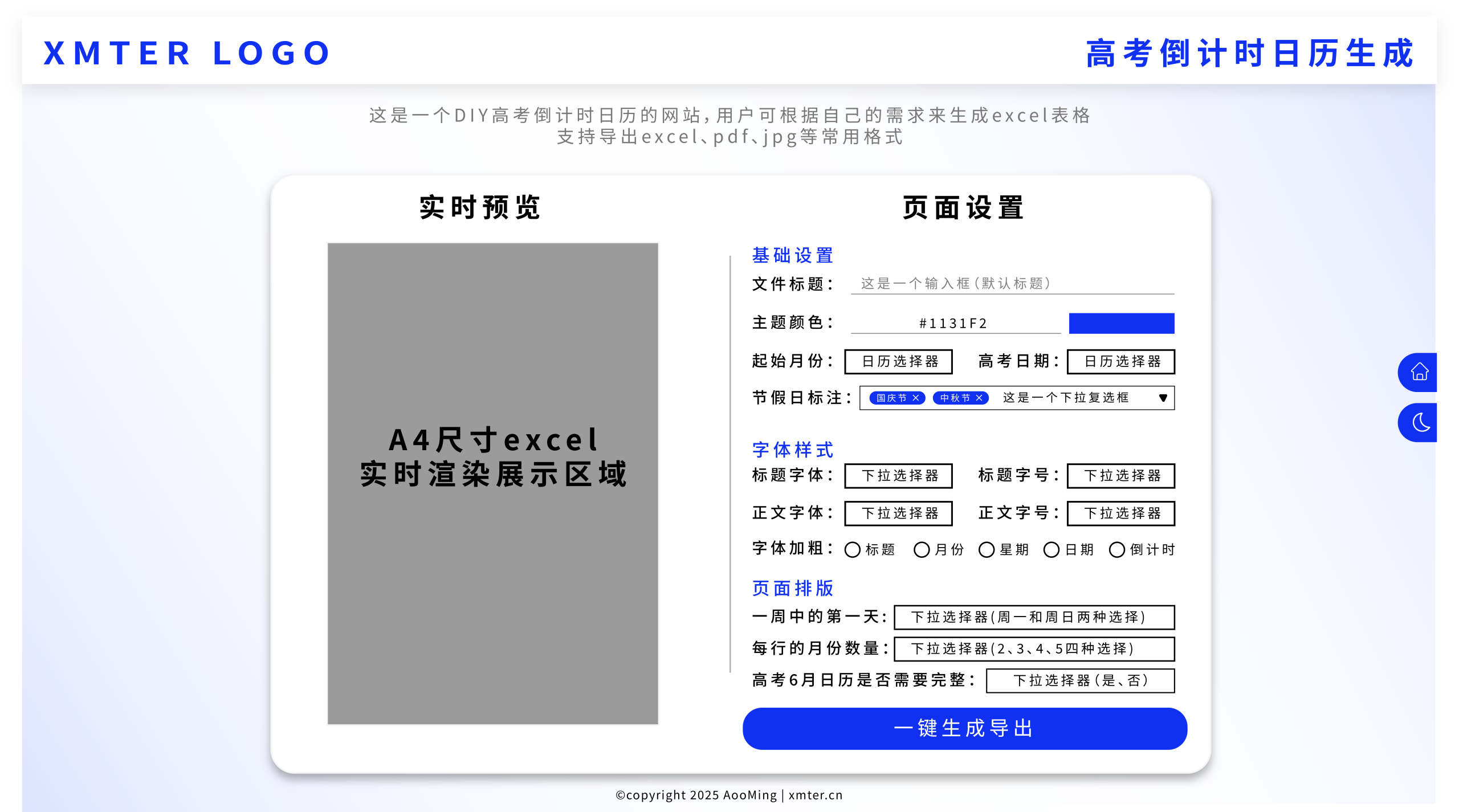Click the 基础设置 section heading
Image resolution: width=1459 pixels, height=812 pixels.
coord(793,255)
